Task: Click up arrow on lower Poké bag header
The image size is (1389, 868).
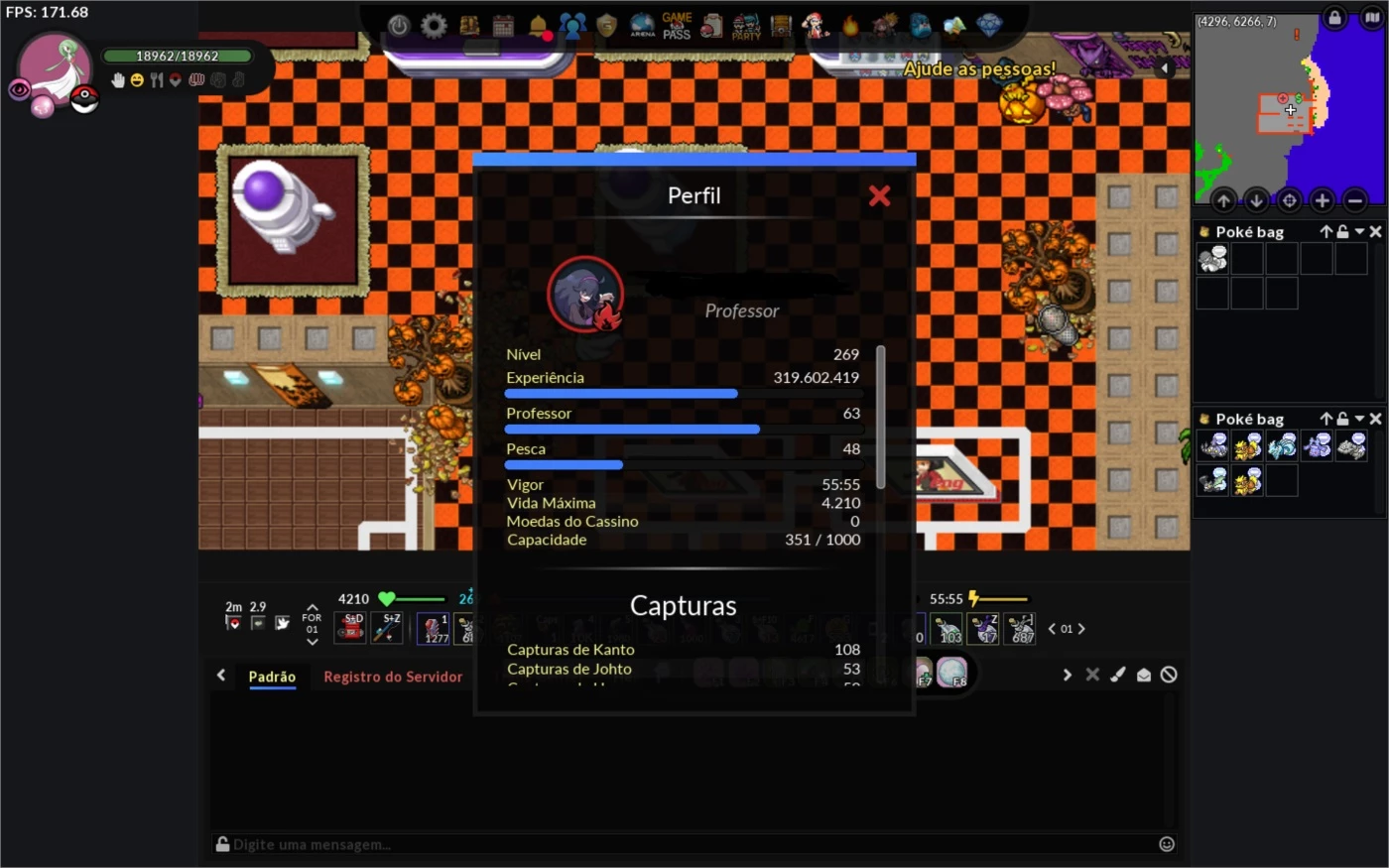Action: pos(1326,419)
